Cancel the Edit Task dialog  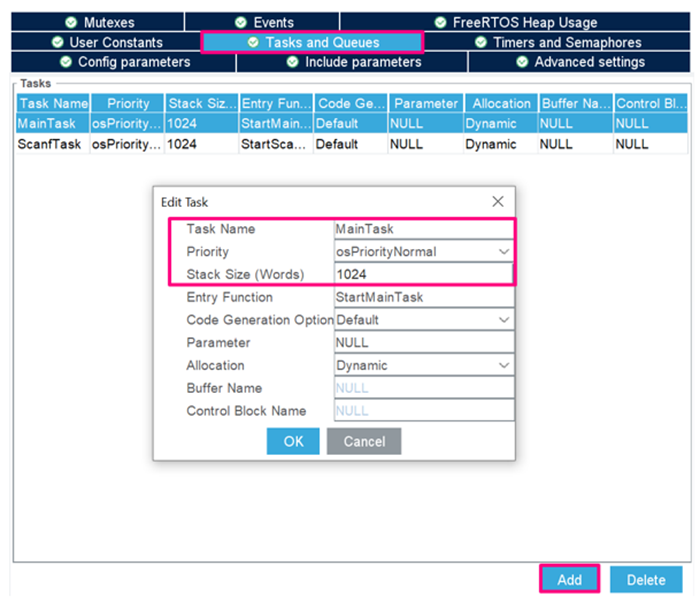pos(364,441)
